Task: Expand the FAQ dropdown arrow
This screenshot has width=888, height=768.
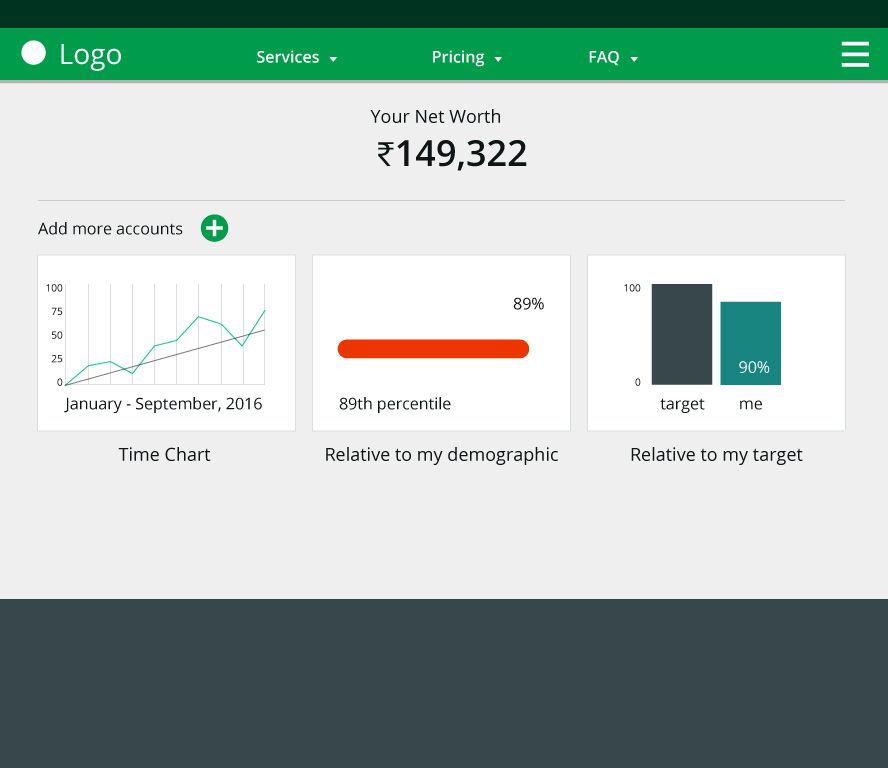Action: (x=634, y=59)
